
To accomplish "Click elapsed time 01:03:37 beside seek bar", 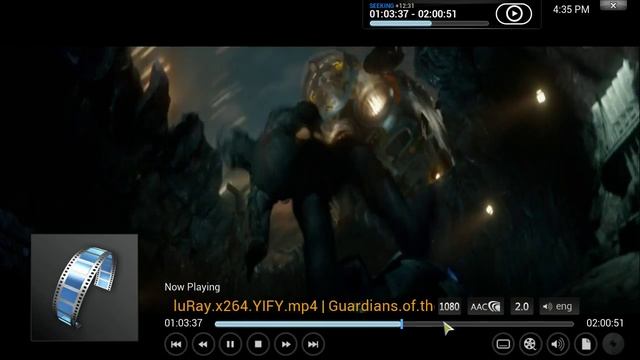I will pos(183,323).
